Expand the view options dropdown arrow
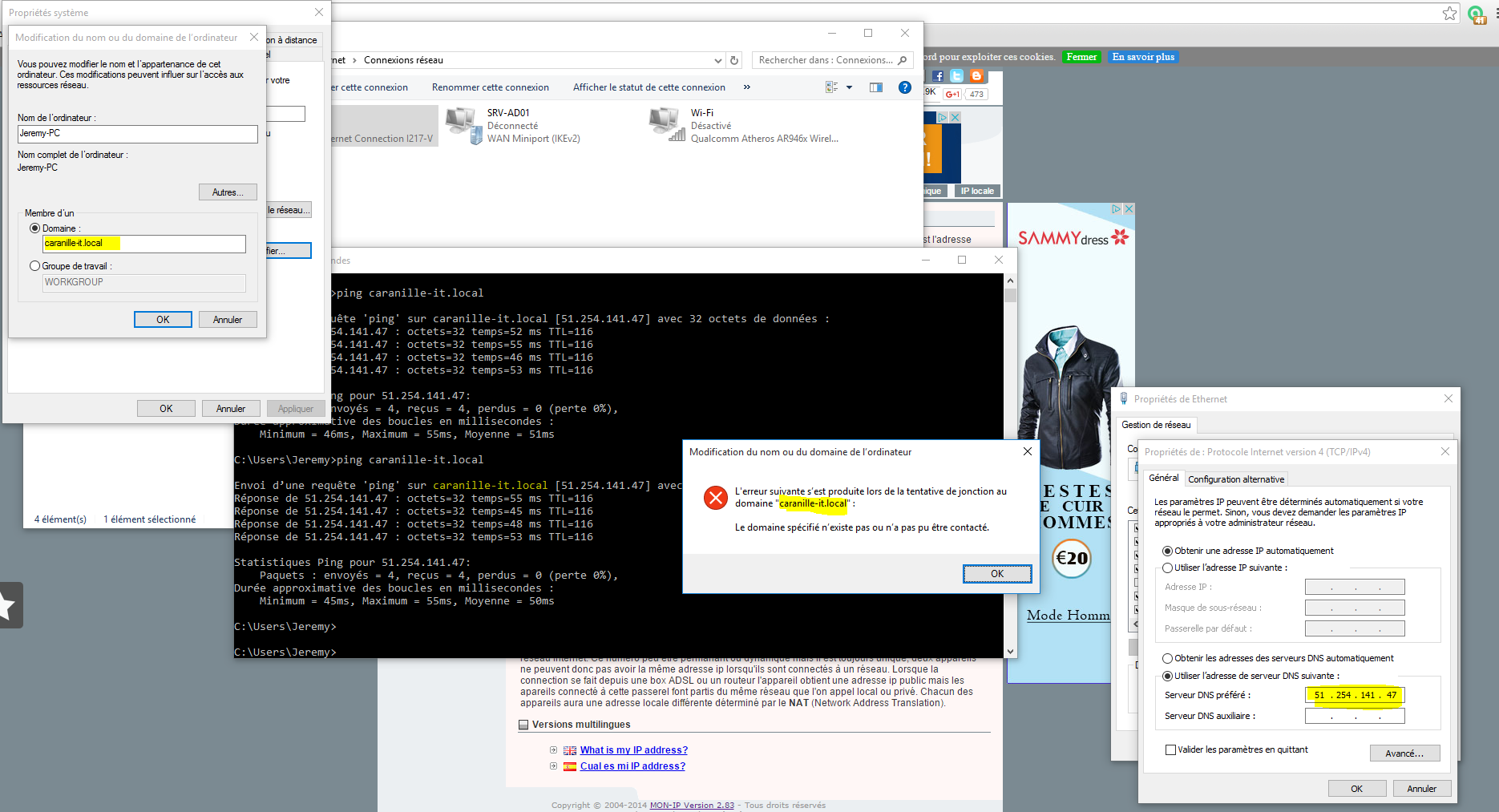This screenshot has width=1499, height=812. tap(850, 87)
